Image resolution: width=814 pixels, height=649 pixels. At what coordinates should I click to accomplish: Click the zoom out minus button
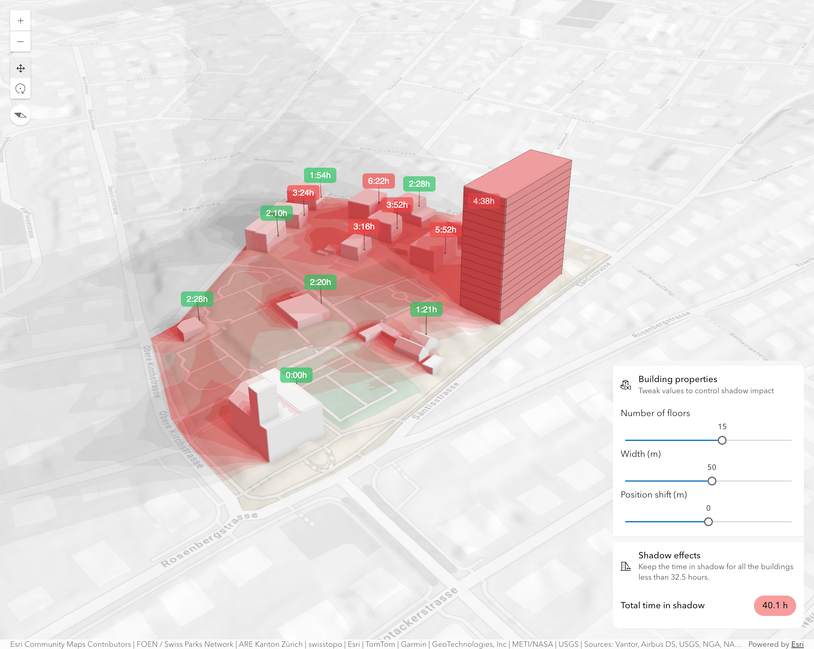point(21,42)
